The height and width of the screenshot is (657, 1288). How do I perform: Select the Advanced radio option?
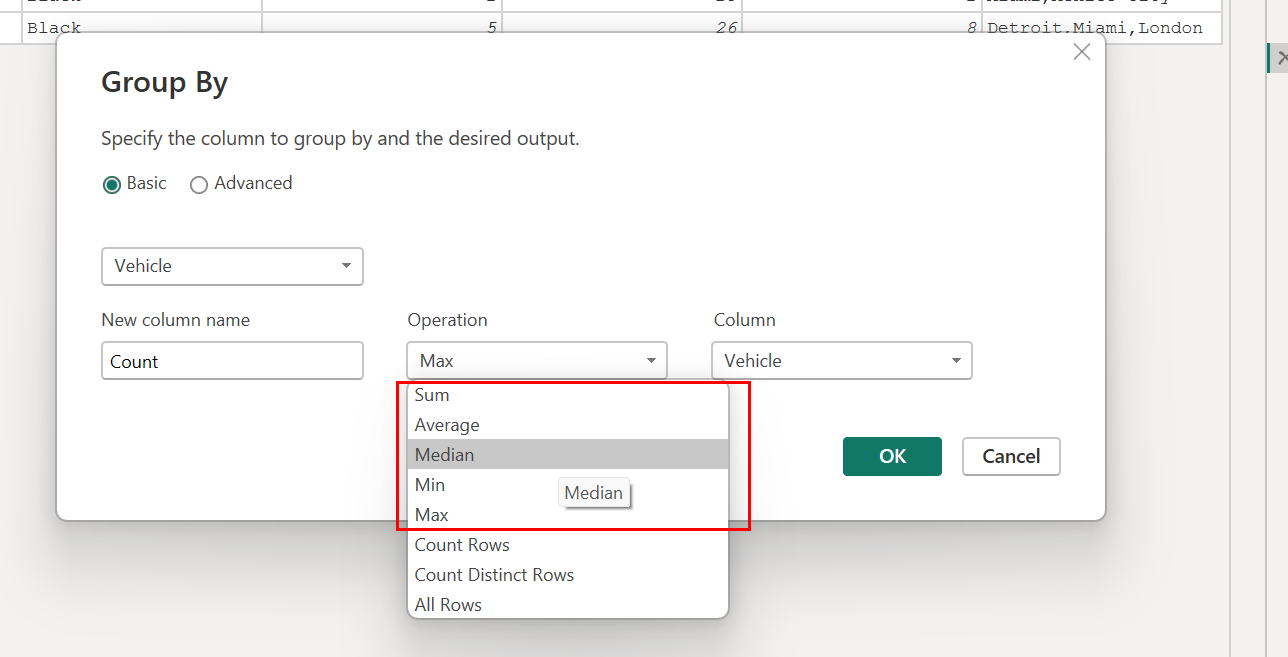point(241,184)
